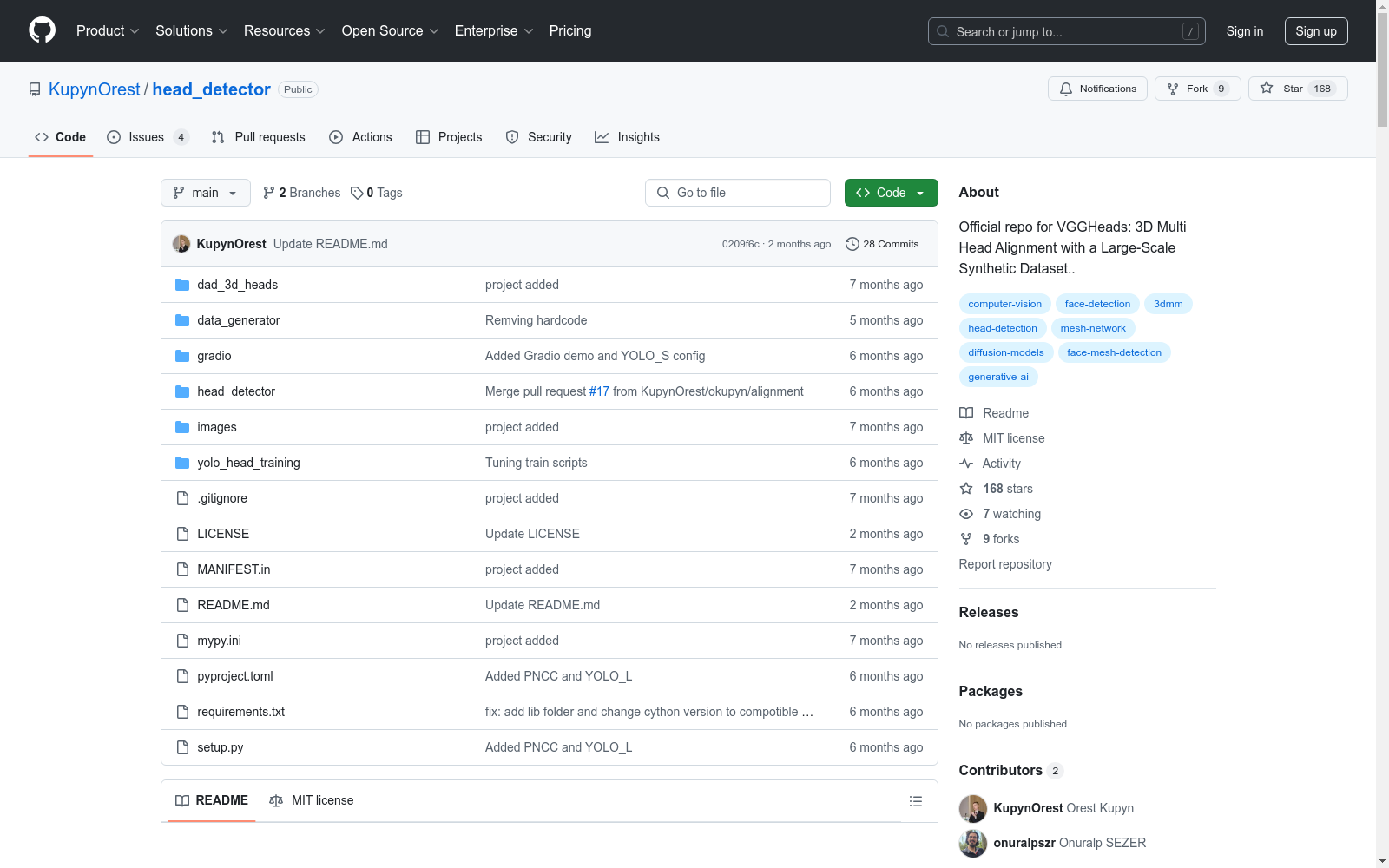
Task: Click the generative-ai topic tag
Action: click(x=998, y=377)
